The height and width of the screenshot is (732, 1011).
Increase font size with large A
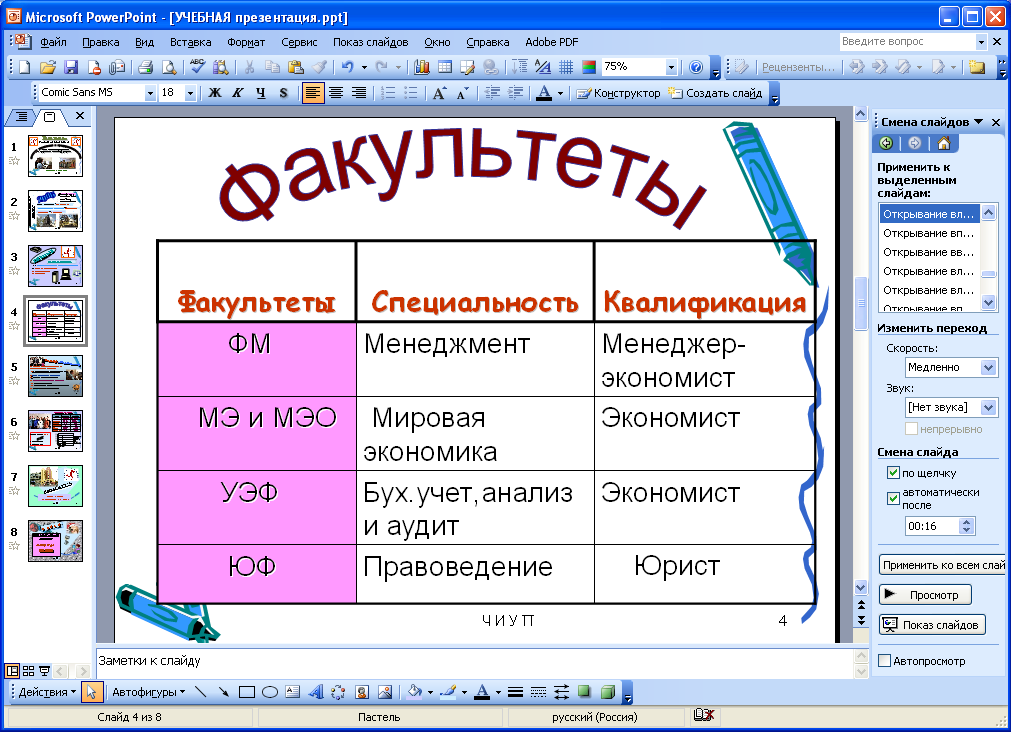click(x=439, y=93)
